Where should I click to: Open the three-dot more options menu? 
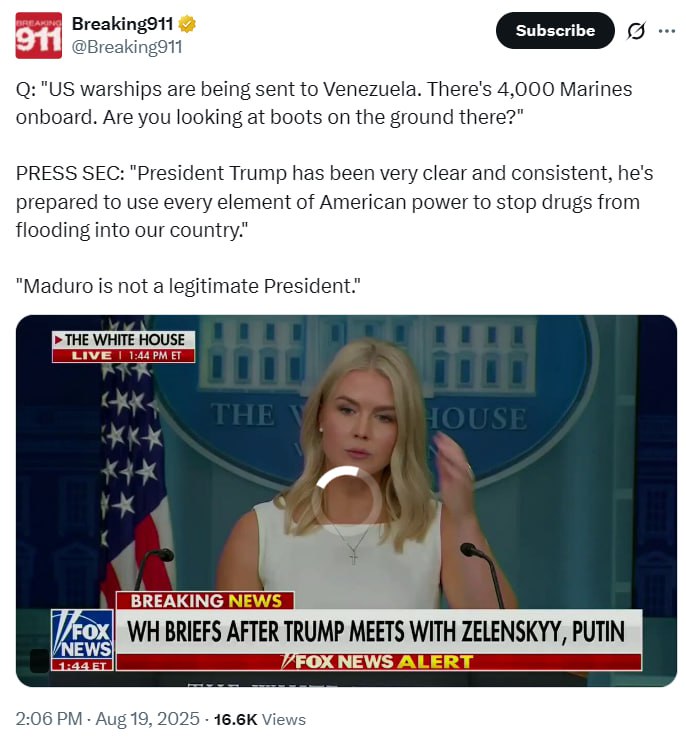point(667,31)
